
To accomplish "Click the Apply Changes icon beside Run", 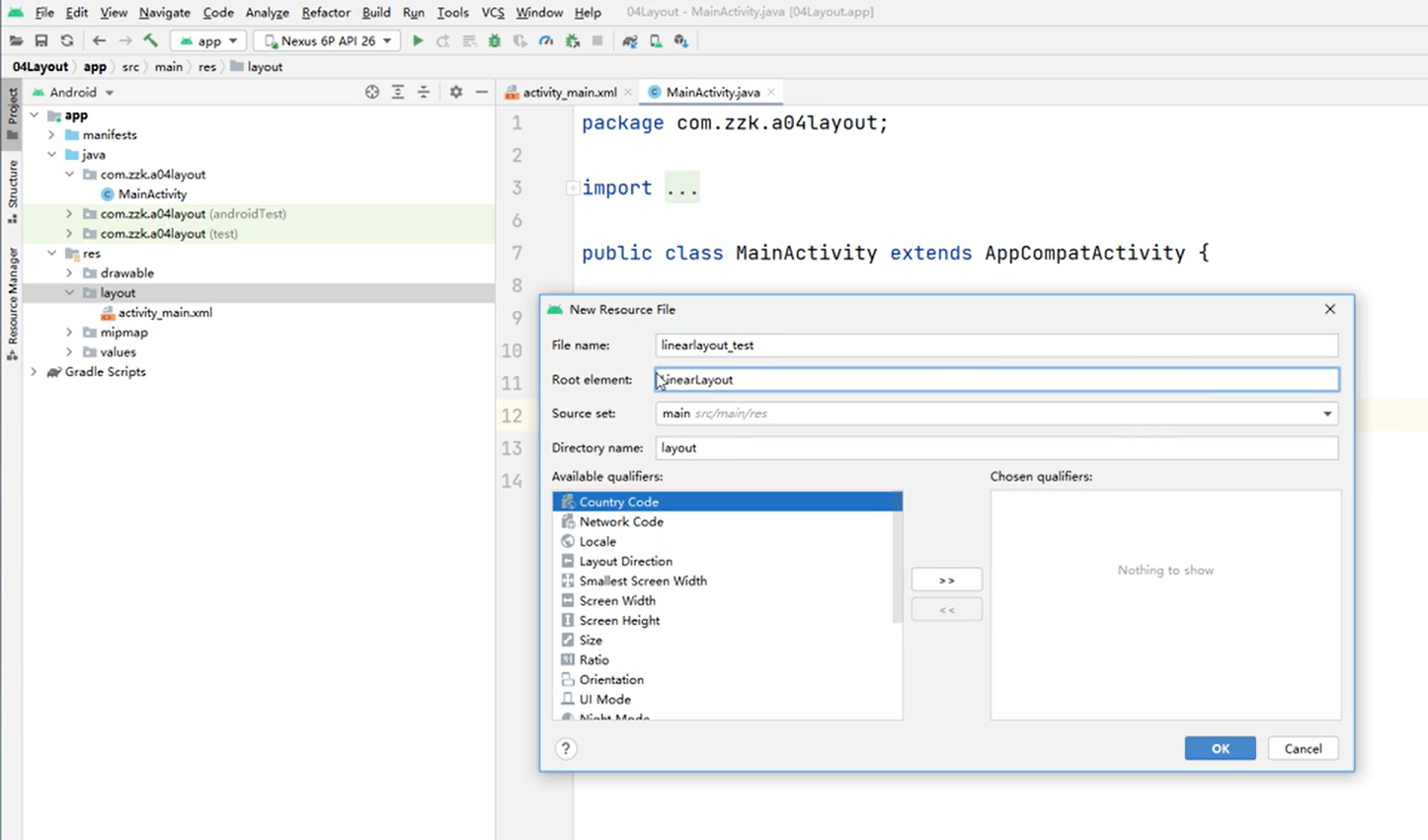I will coord(443,40).
